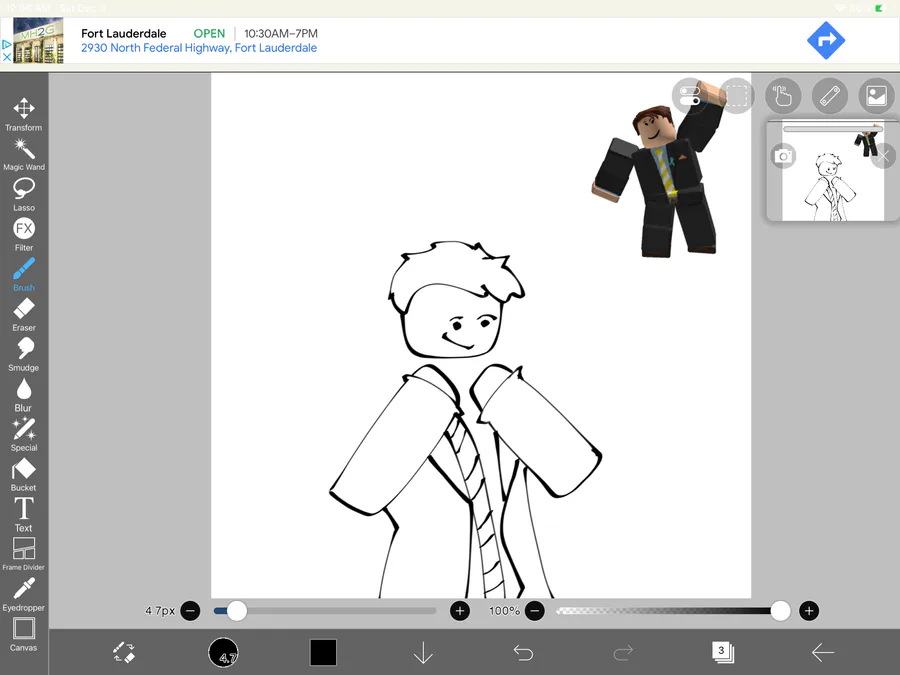Select the Lasso tool
The image size is (900, 675).
pos(24,195)
